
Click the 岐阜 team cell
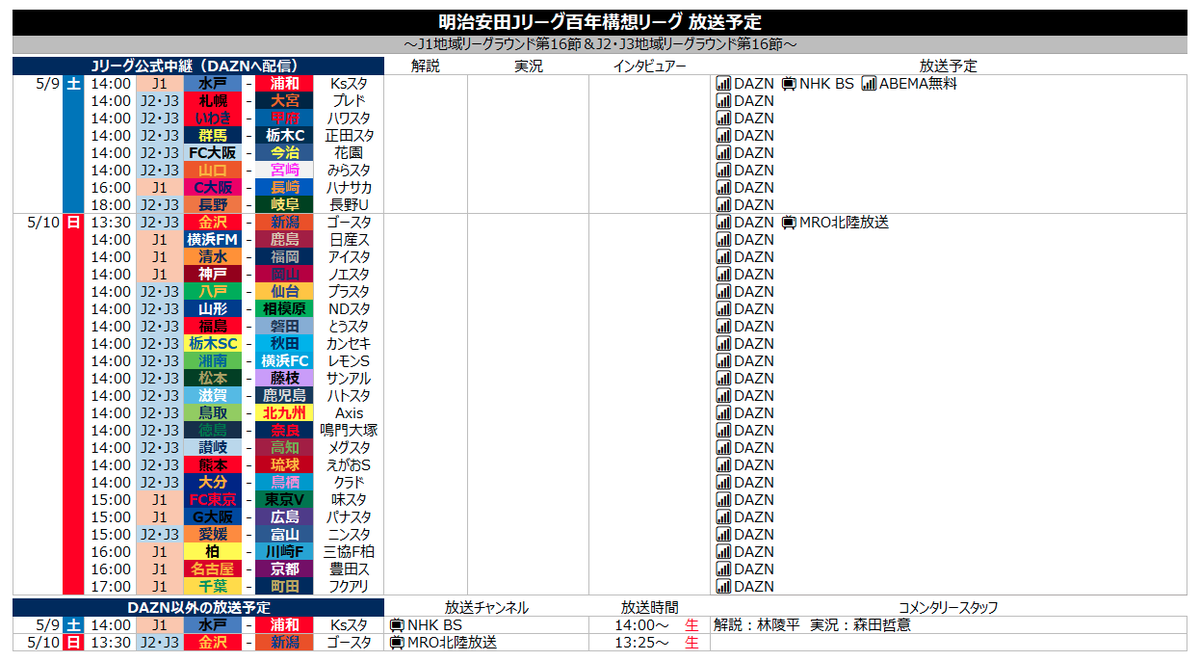[x=285, y=205]
